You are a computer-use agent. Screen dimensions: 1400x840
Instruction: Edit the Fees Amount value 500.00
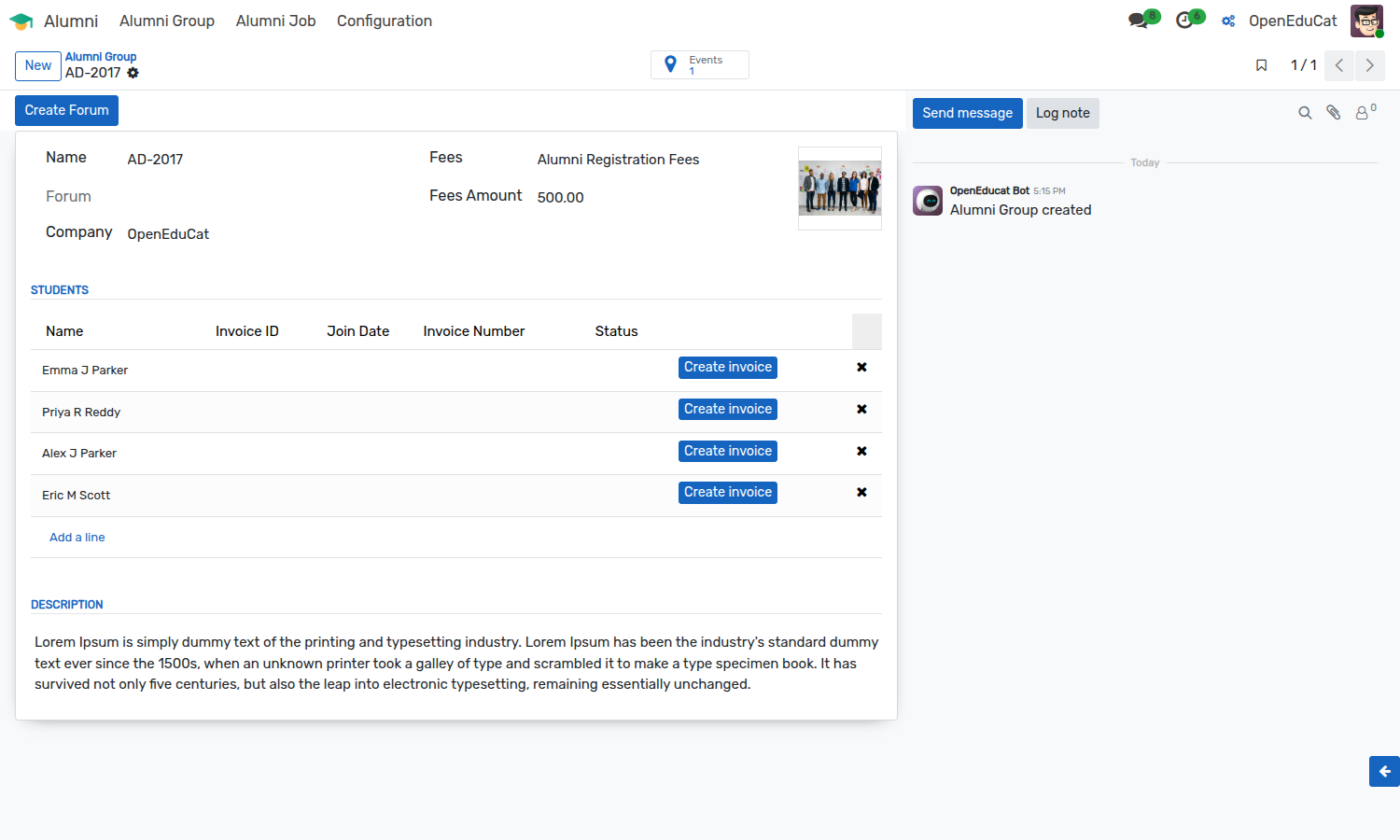pos(658,197)
